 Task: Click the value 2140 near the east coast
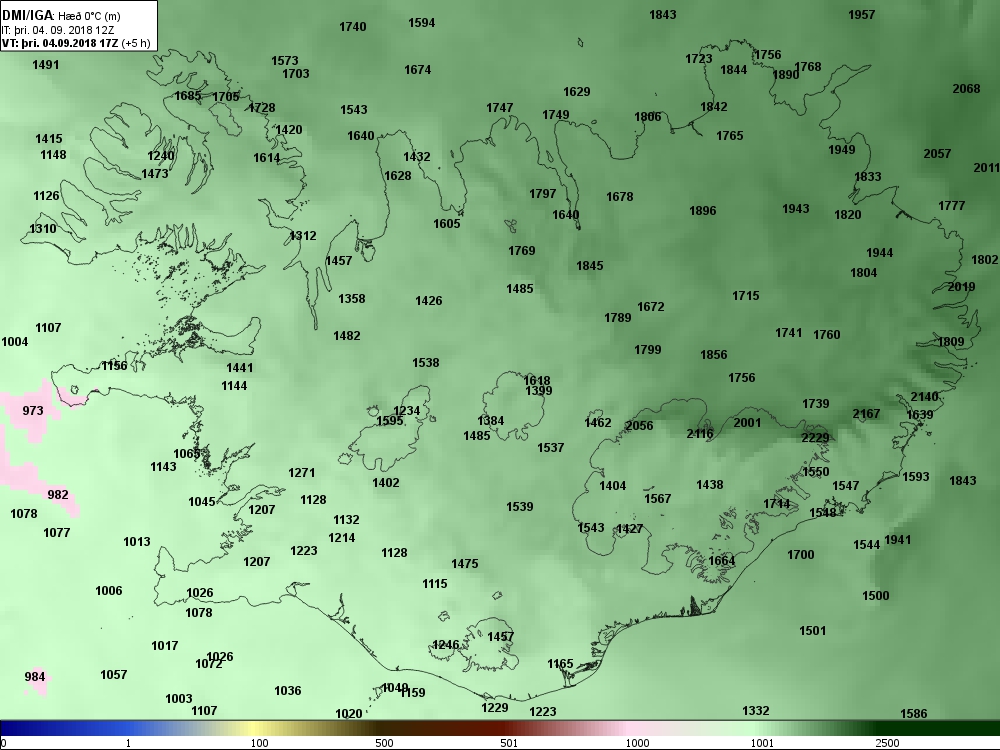tap(924, 397)
